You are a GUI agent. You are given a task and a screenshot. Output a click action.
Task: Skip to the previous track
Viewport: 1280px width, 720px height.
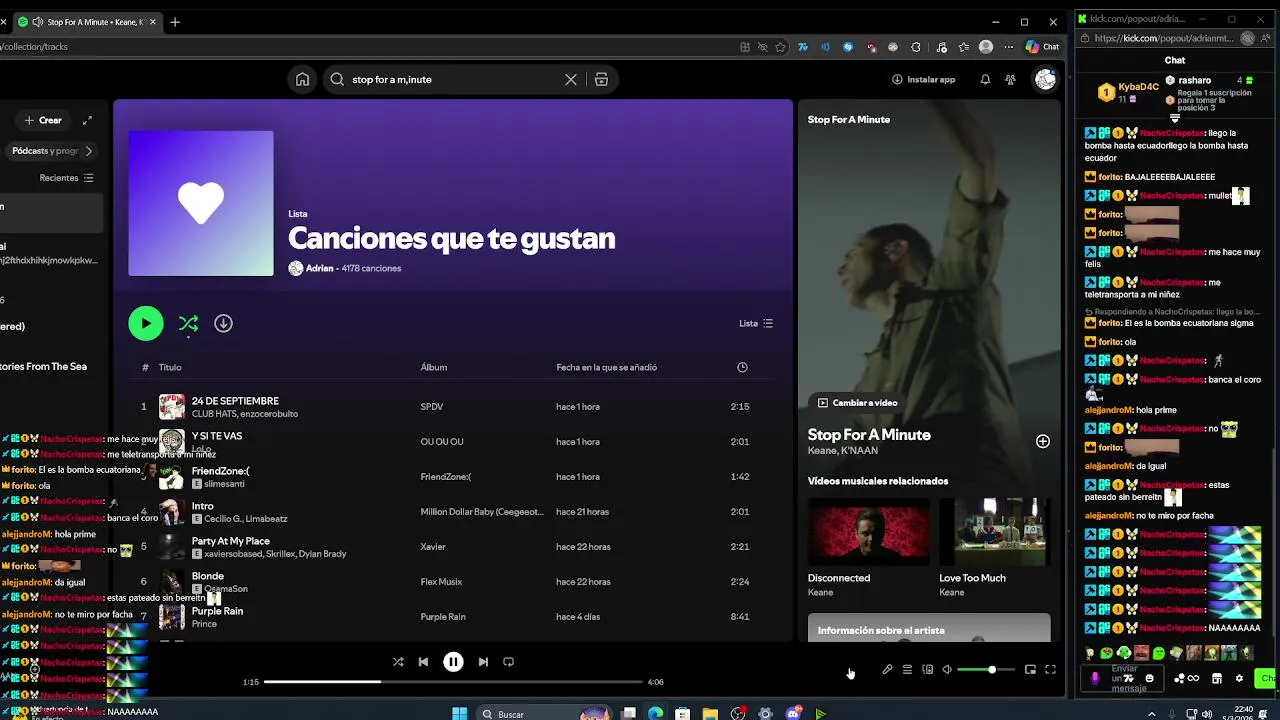(x=423, y=661)
